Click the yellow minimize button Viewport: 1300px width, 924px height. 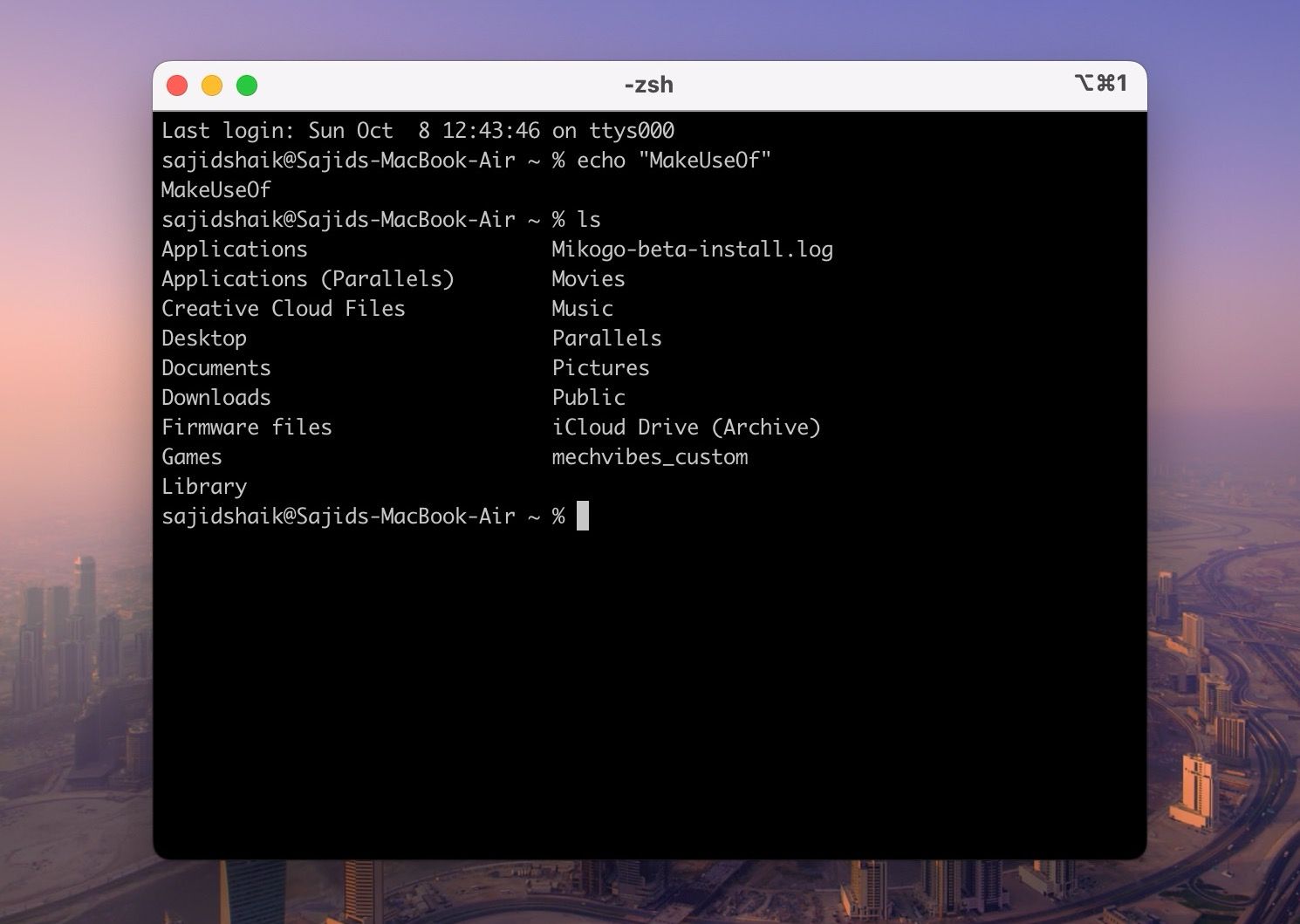click(212, 85)
